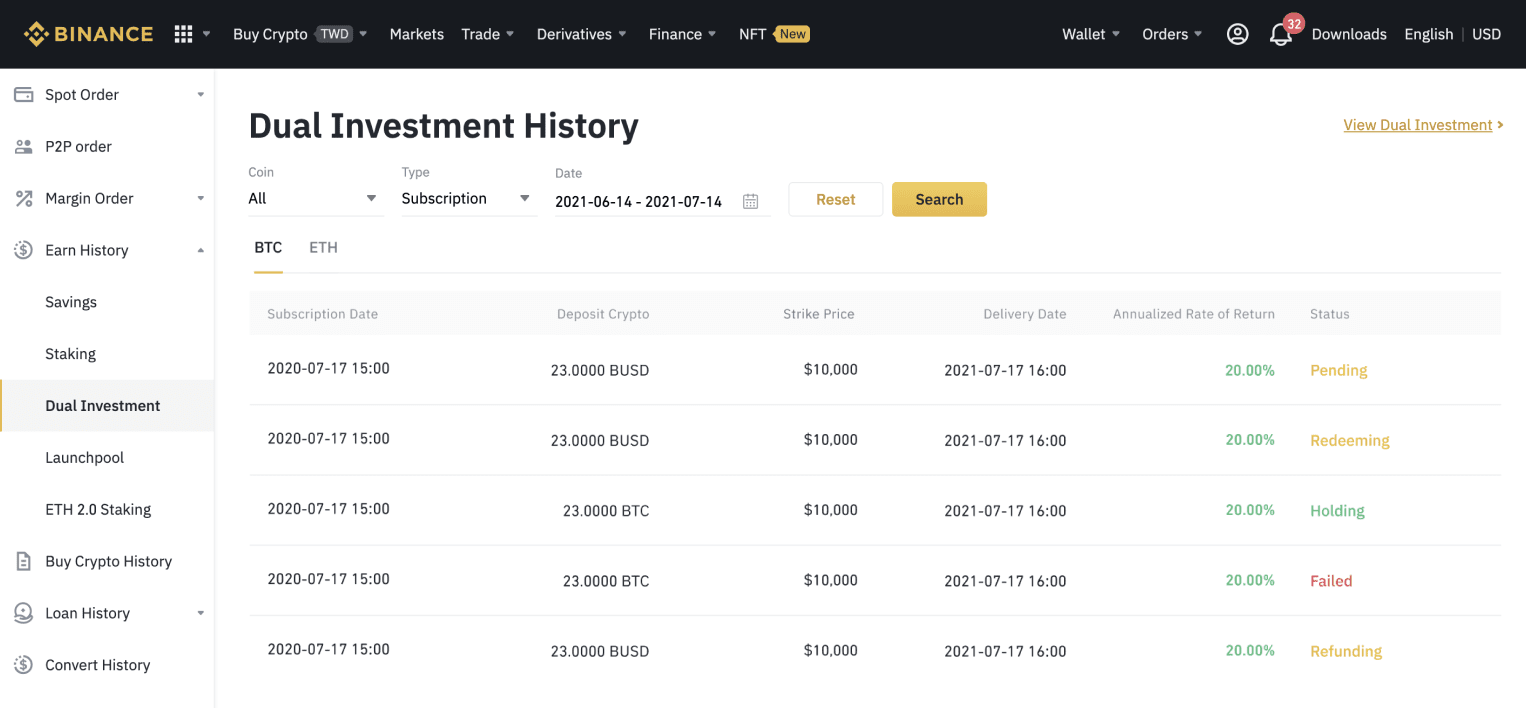Click the Status column header

click(1330, 314)
